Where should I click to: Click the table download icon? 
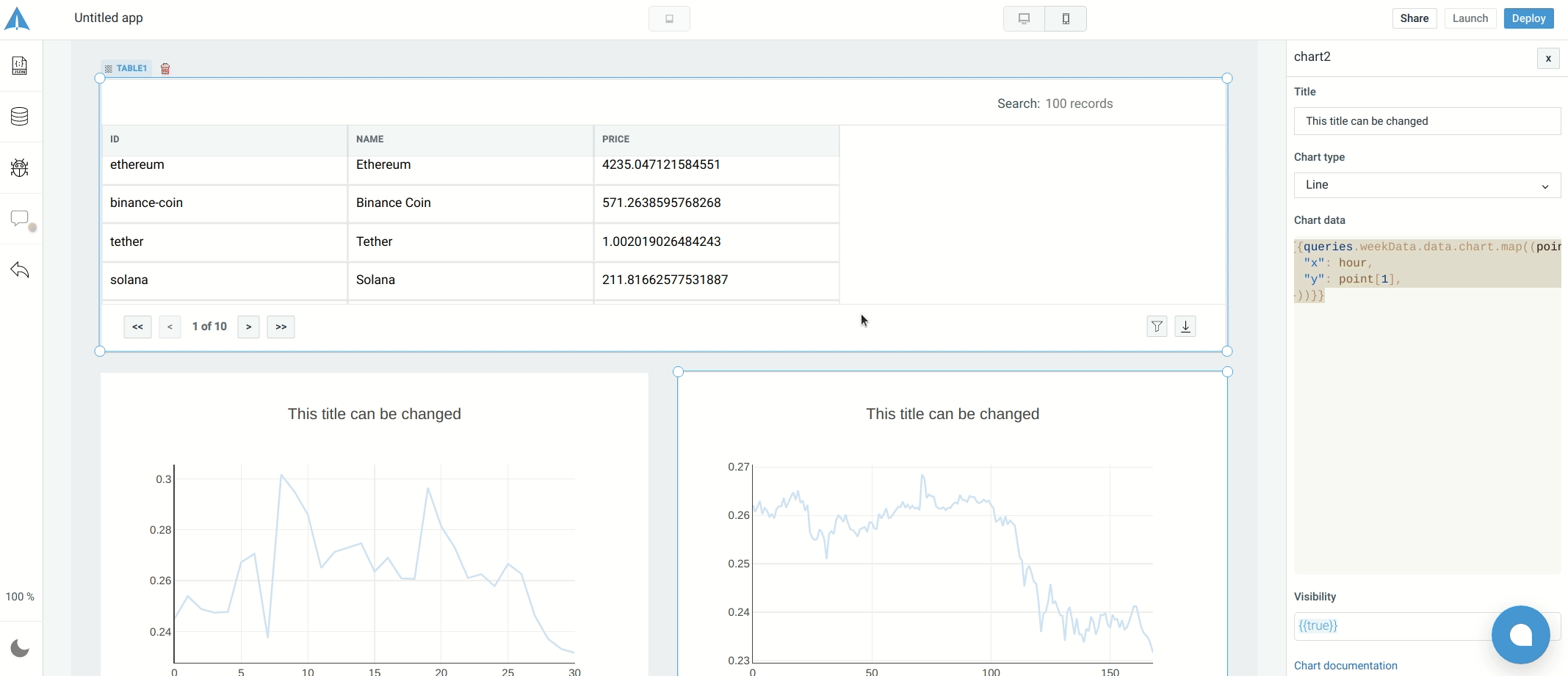(x=1185, y=326)
